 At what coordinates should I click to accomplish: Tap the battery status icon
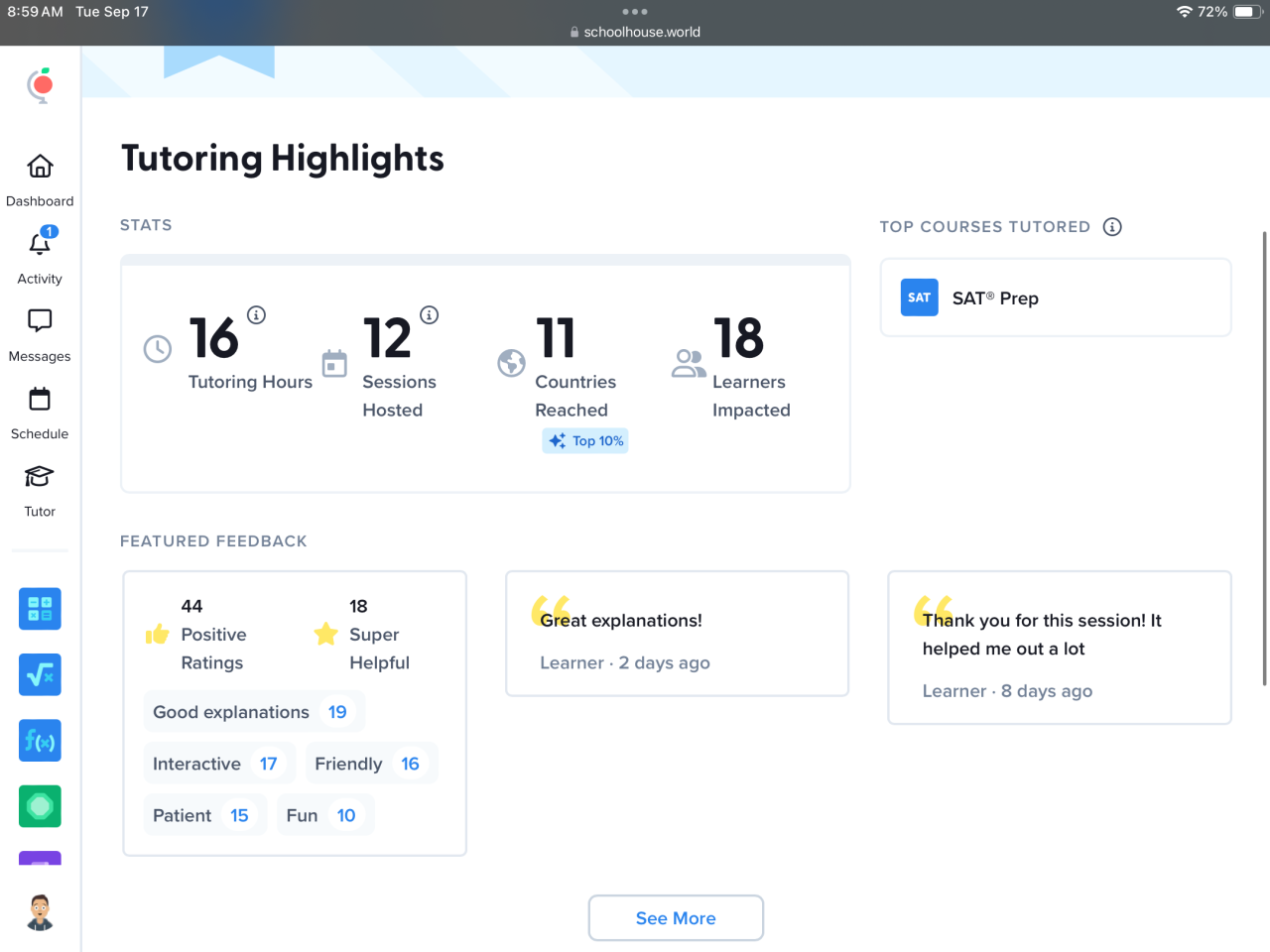pyautogui.click(x=1248, y=12)
